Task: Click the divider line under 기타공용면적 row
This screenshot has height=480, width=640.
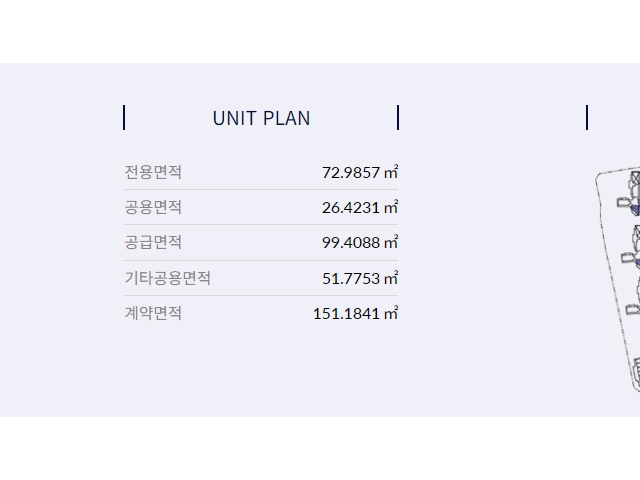Action: coord(261,296)
